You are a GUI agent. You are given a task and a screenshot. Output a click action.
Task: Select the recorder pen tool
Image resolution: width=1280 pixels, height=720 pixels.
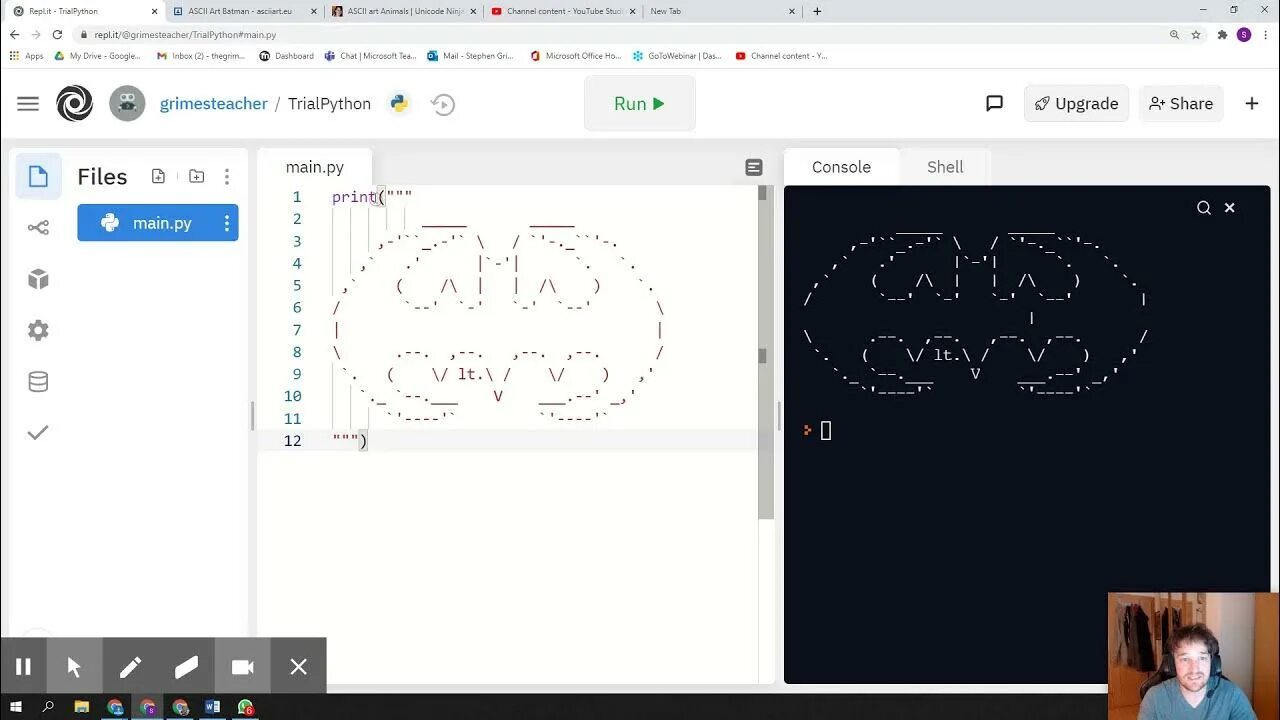(130, 667)
